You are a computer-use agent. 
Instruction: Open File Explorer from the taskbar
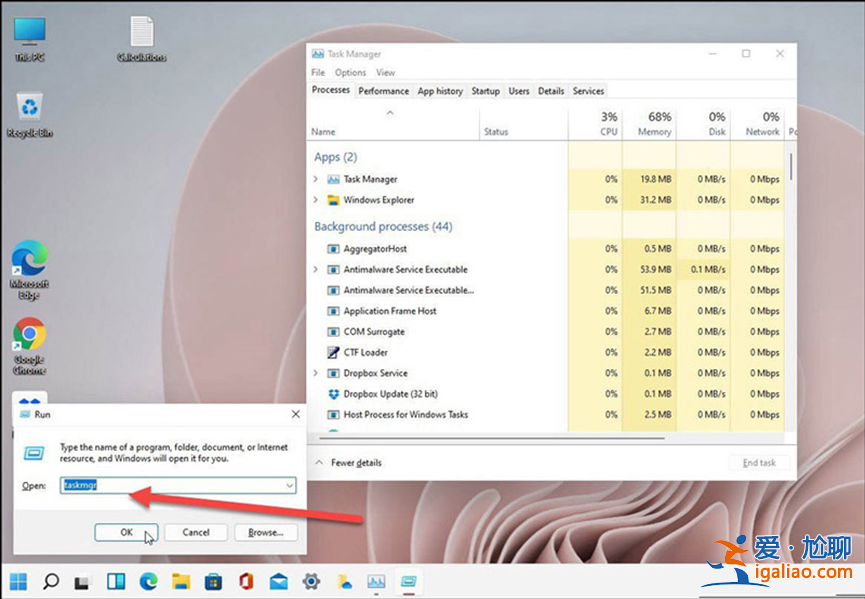[x=181, y=580]
